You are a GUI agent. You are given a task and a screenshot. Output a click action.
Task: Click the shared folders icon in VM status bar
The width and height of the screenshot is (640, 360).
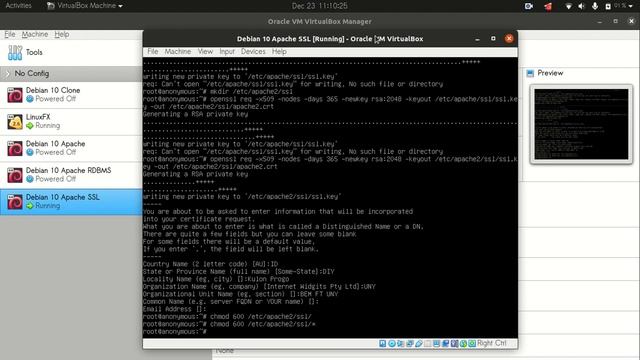tap(427, 343)
